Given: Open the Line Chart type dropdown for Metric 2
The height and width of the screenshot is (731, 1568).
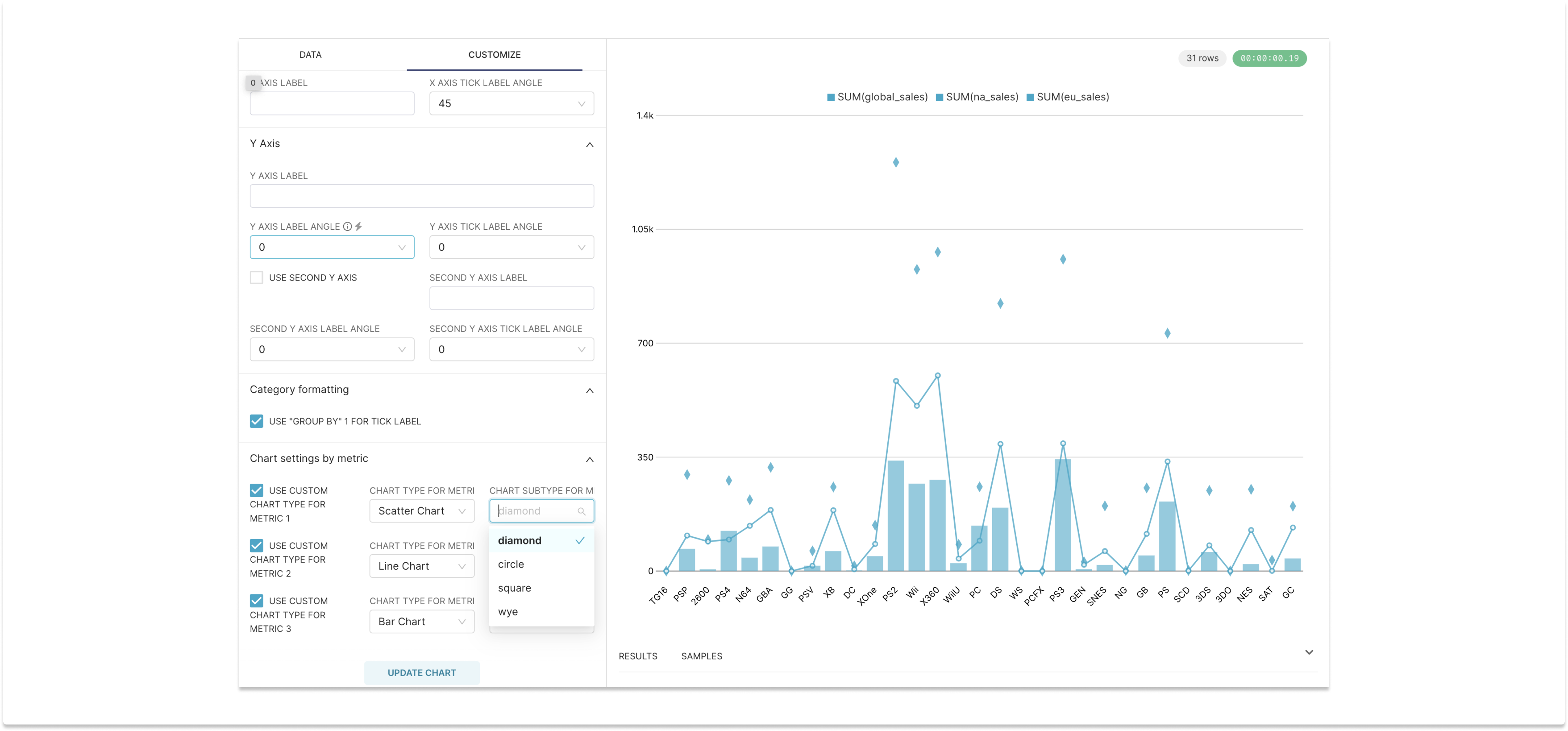Looking at the screenshot, I should [x=421, y=566].
